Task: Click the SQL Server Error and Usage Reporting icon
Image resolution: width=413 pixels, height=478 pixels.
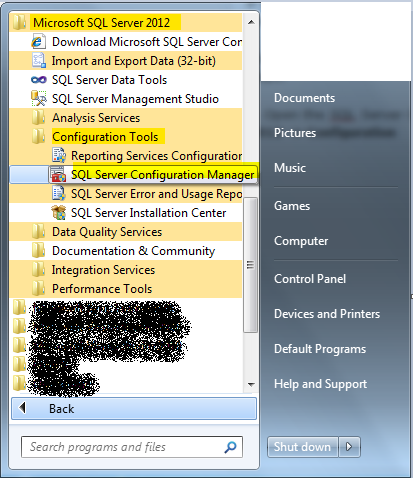Action: (59, 194)
